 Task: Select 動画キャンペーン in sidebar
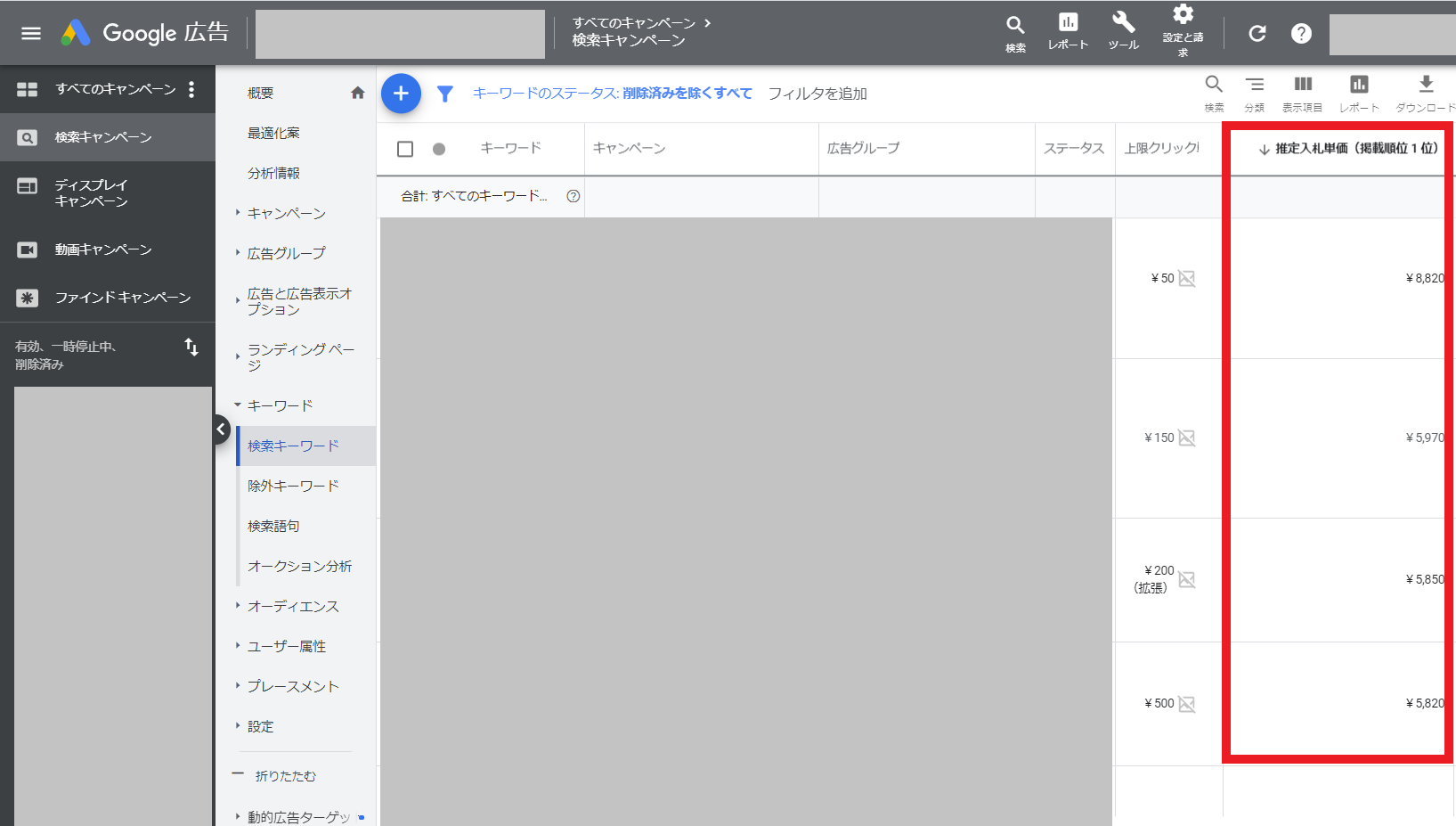pyautogui.click(x=108, y=249)
